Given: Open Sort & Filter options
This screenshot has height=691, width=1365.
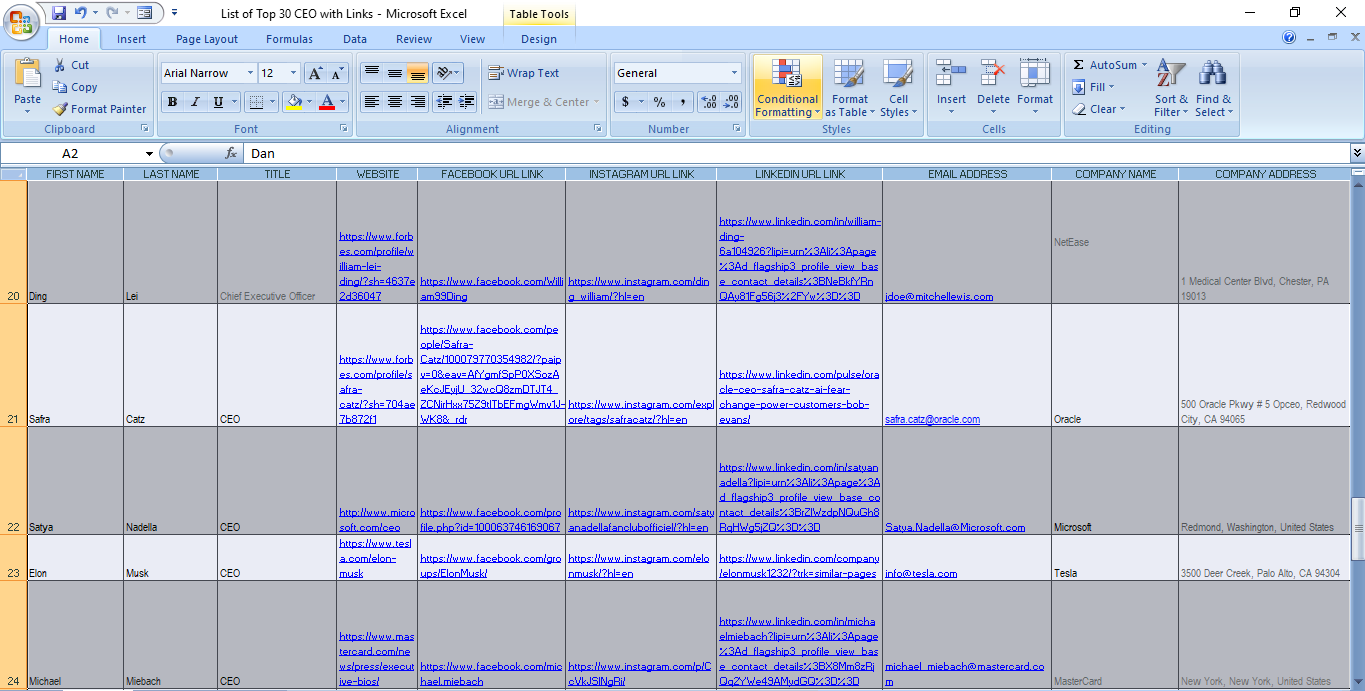Looking at the screenshot, I should pyautogui.click(x=1171, y=88).
